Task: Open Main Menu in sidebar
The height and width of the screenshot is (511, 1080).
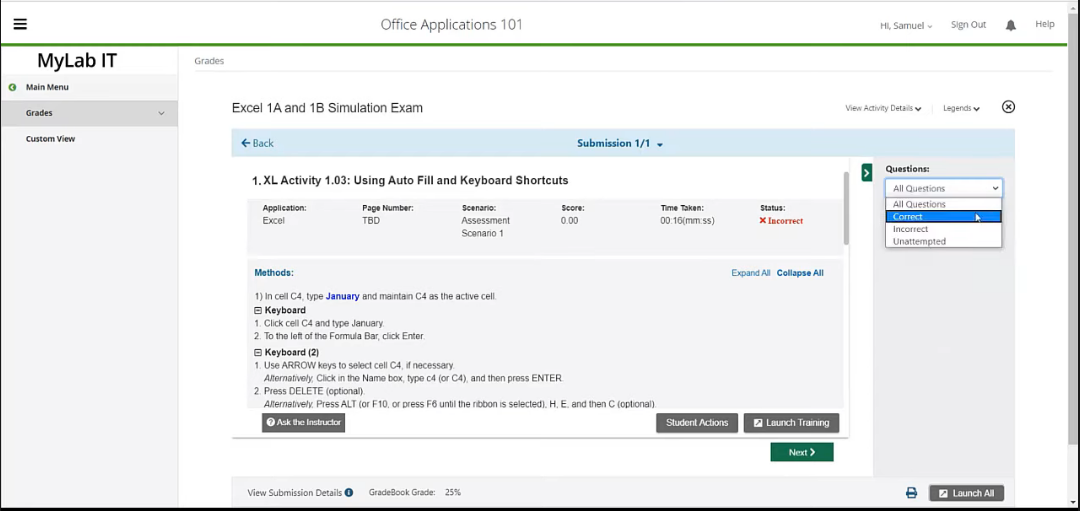Action: click(47, 87)
